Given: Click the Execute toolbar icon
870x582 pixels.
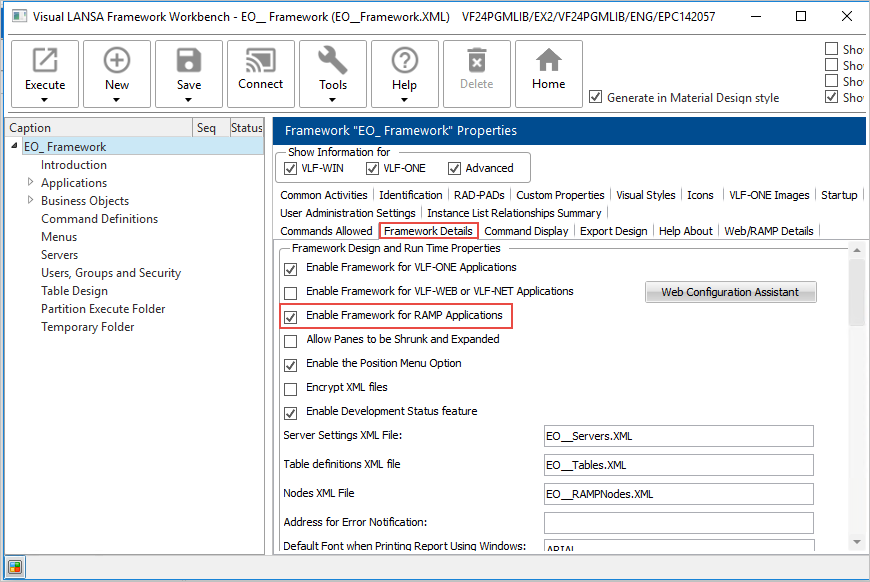Looking at the screenshot, I should click(45, 62).
